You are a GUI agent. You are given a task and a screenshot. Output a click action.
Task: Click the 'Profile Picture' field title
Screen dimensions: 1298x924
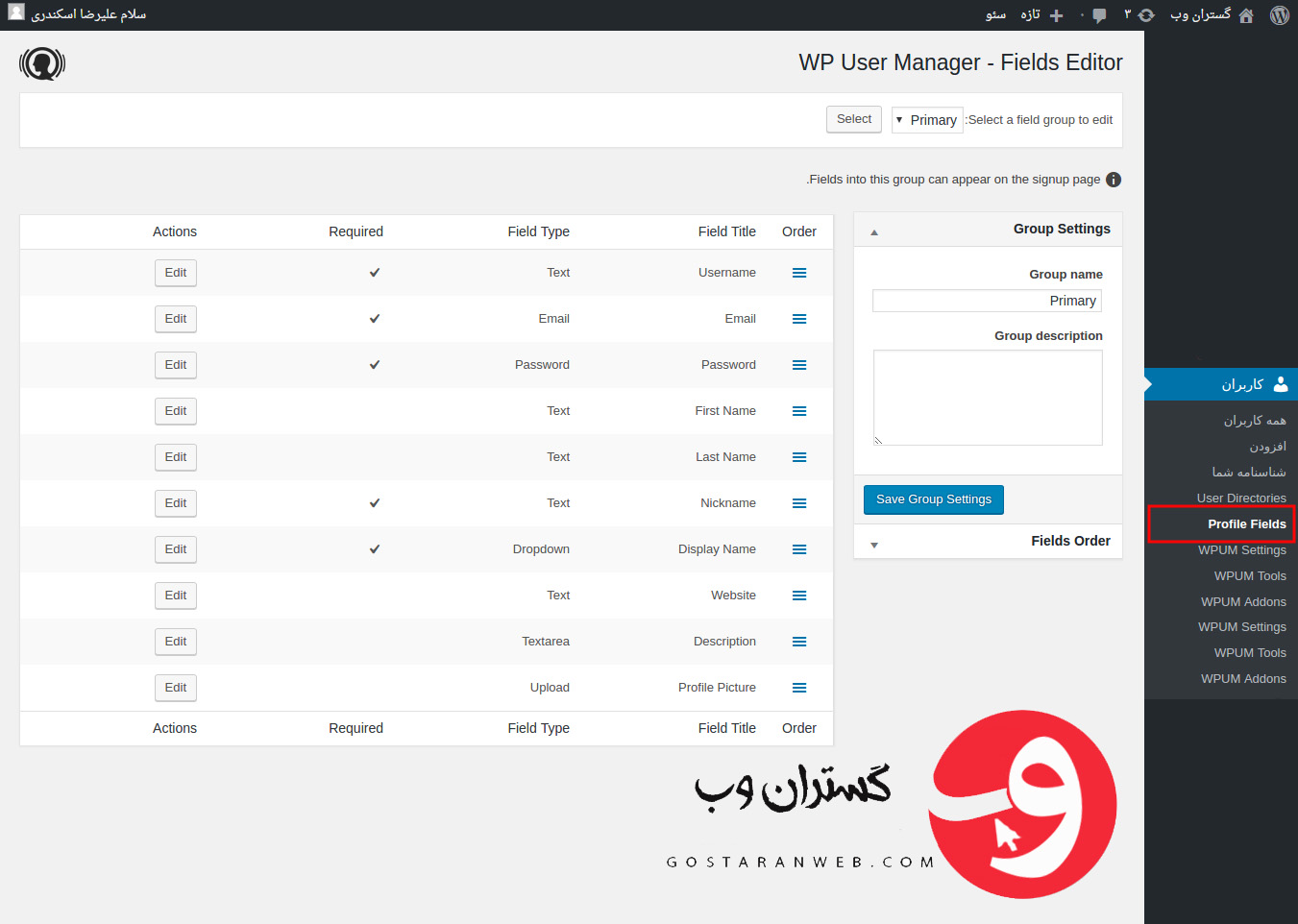point(717,688)
